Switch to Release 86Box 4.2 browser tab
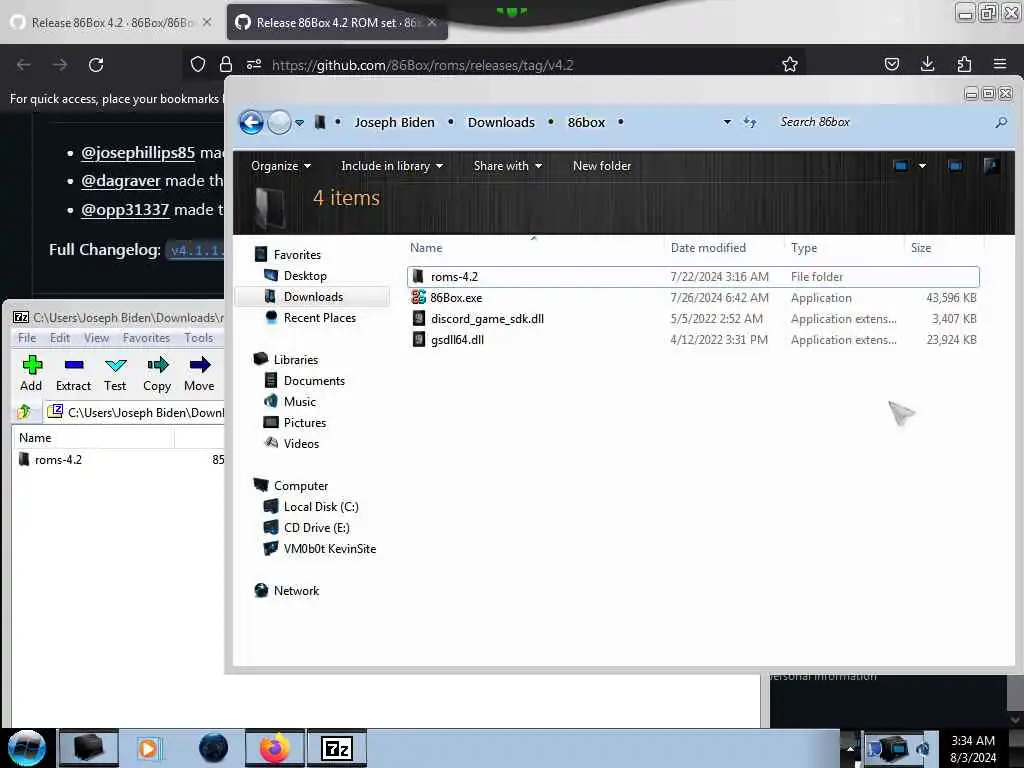This screenshot has width=1024, height=768. (111, 23)
